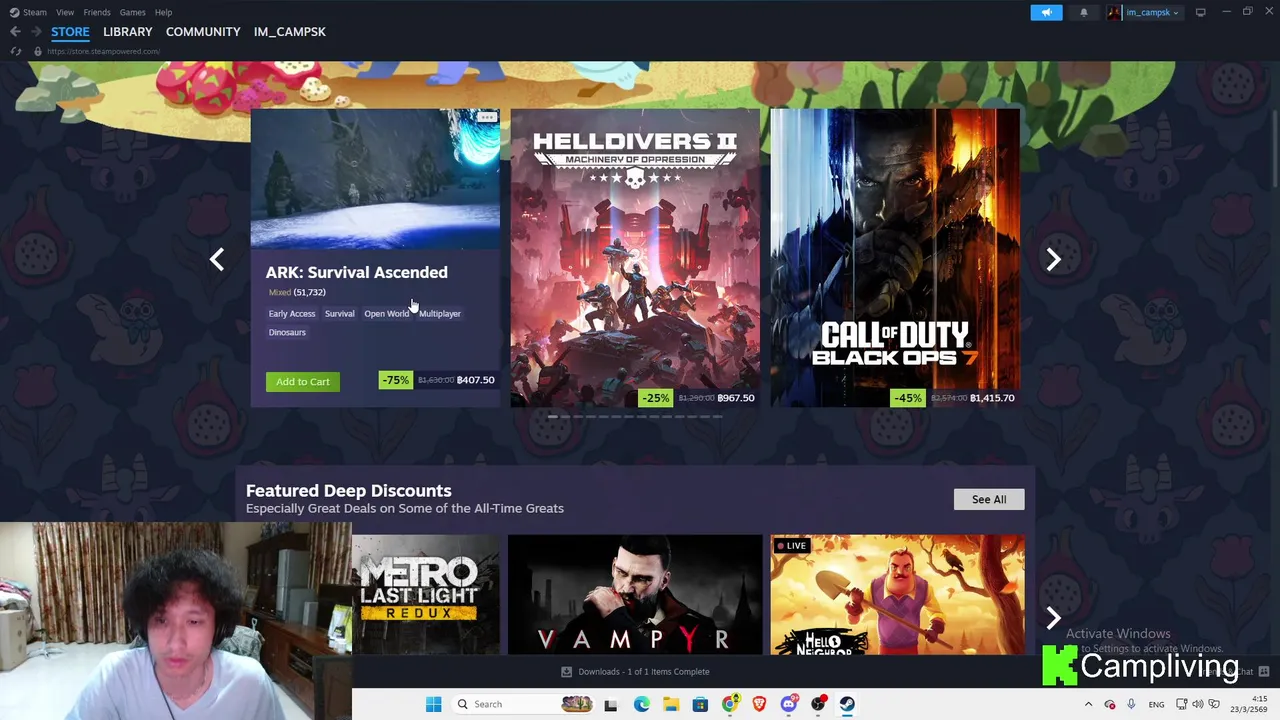The image size is (1280, 720).
Task: Open the volume tray icon
Action: coord(1197,704)
